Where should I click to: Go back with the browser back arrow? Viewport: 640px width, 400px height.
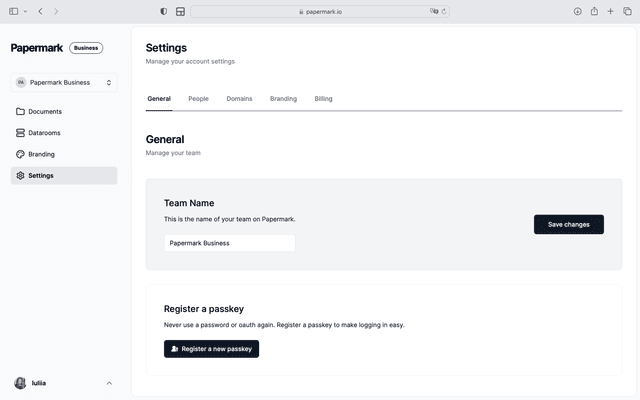[40, 11]
